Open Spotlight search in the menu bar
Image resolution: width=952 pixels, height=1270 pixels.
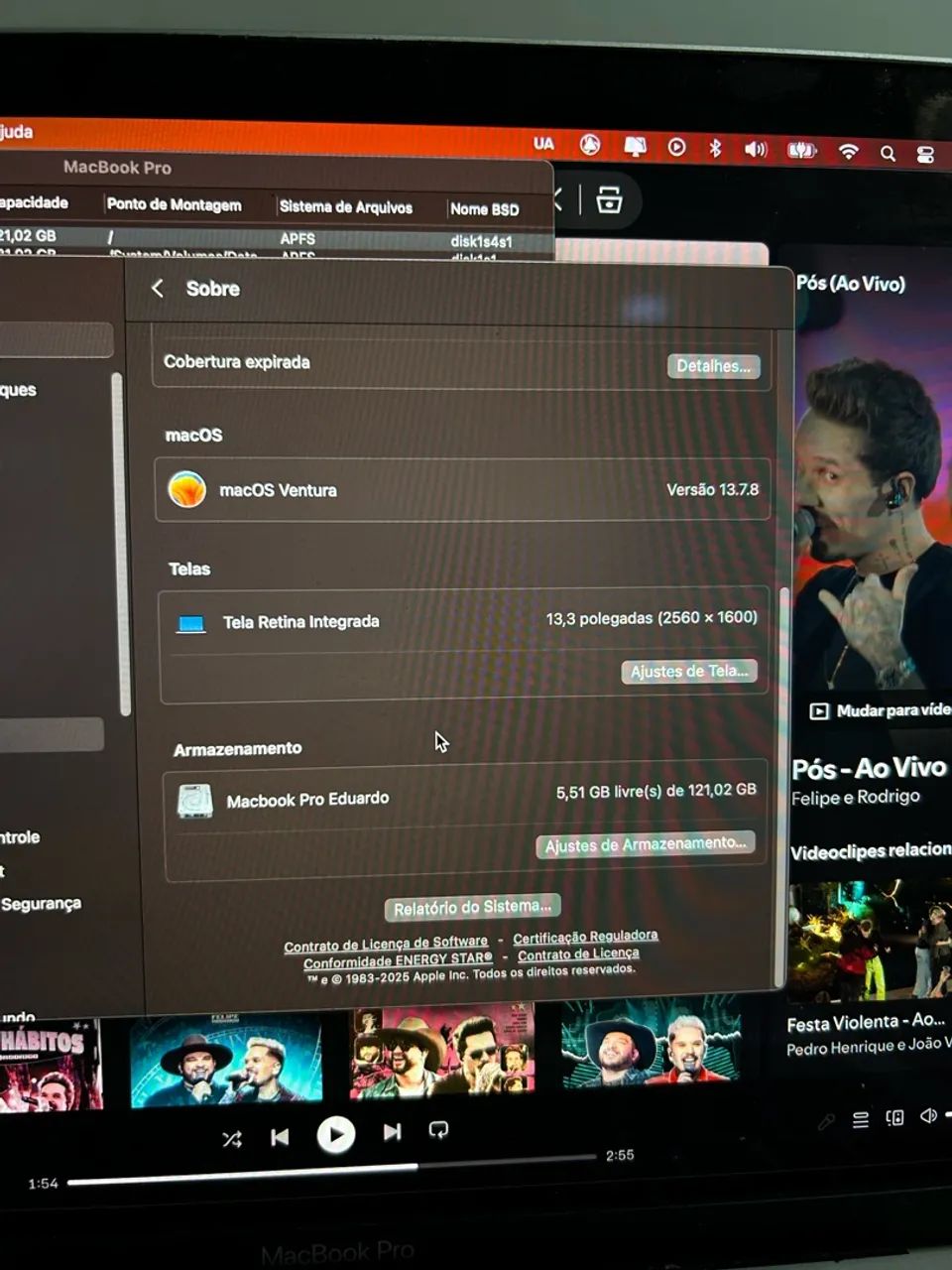click(888, 154)
